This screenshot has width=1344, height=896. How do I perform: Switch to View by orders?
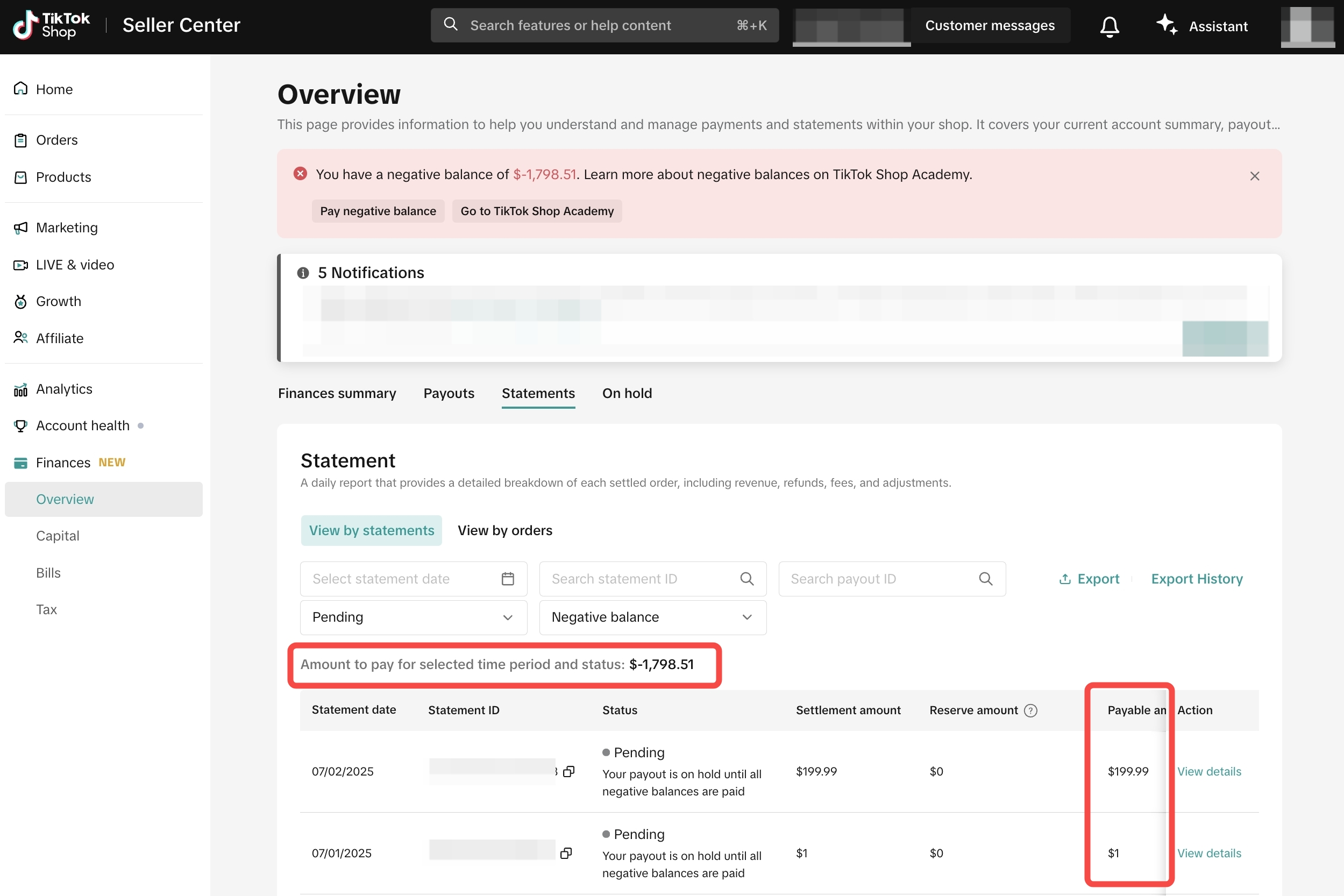pos(504,530)
